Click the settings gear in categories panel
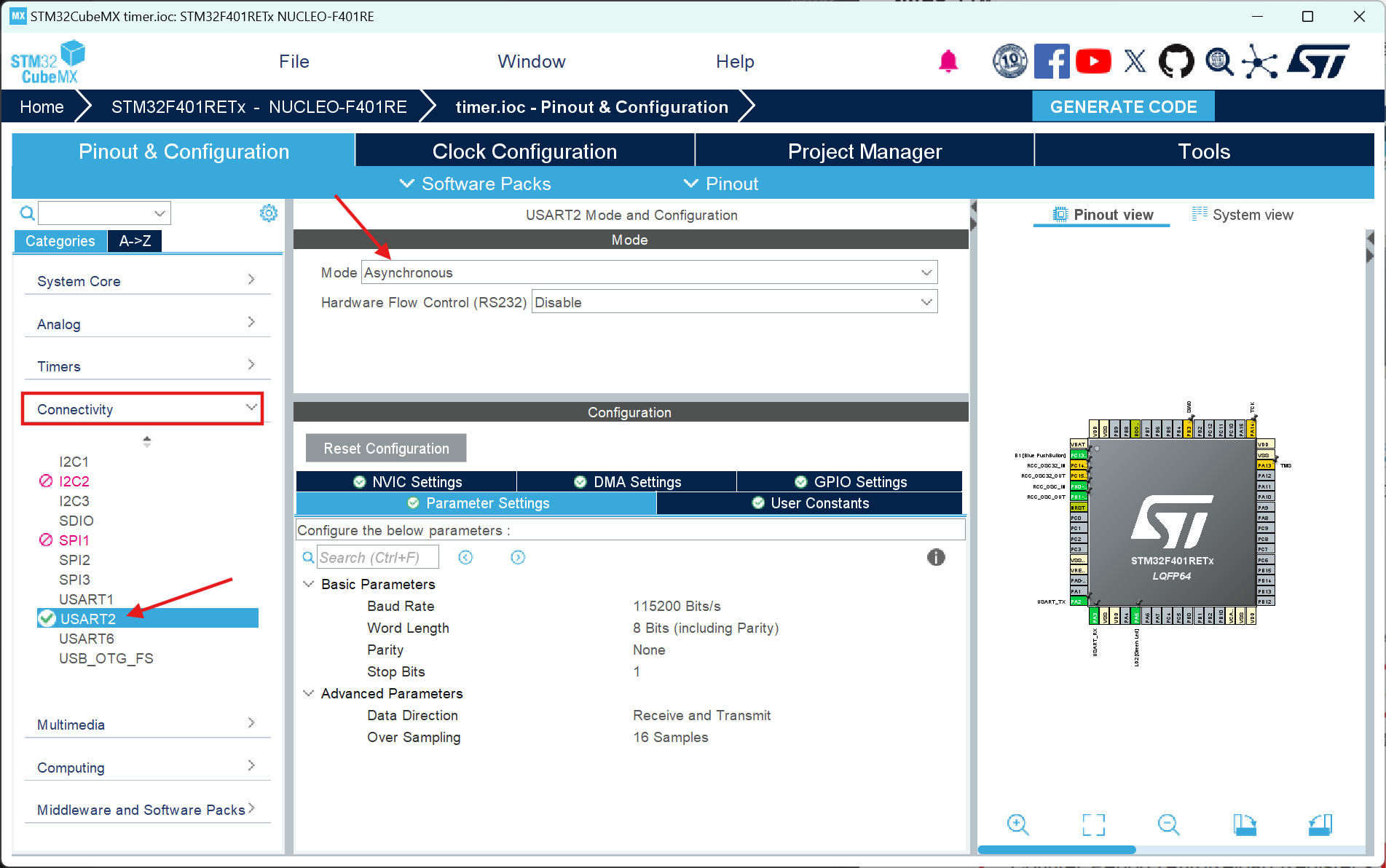This screenshot has width=1386, height=868. (269, 213)
